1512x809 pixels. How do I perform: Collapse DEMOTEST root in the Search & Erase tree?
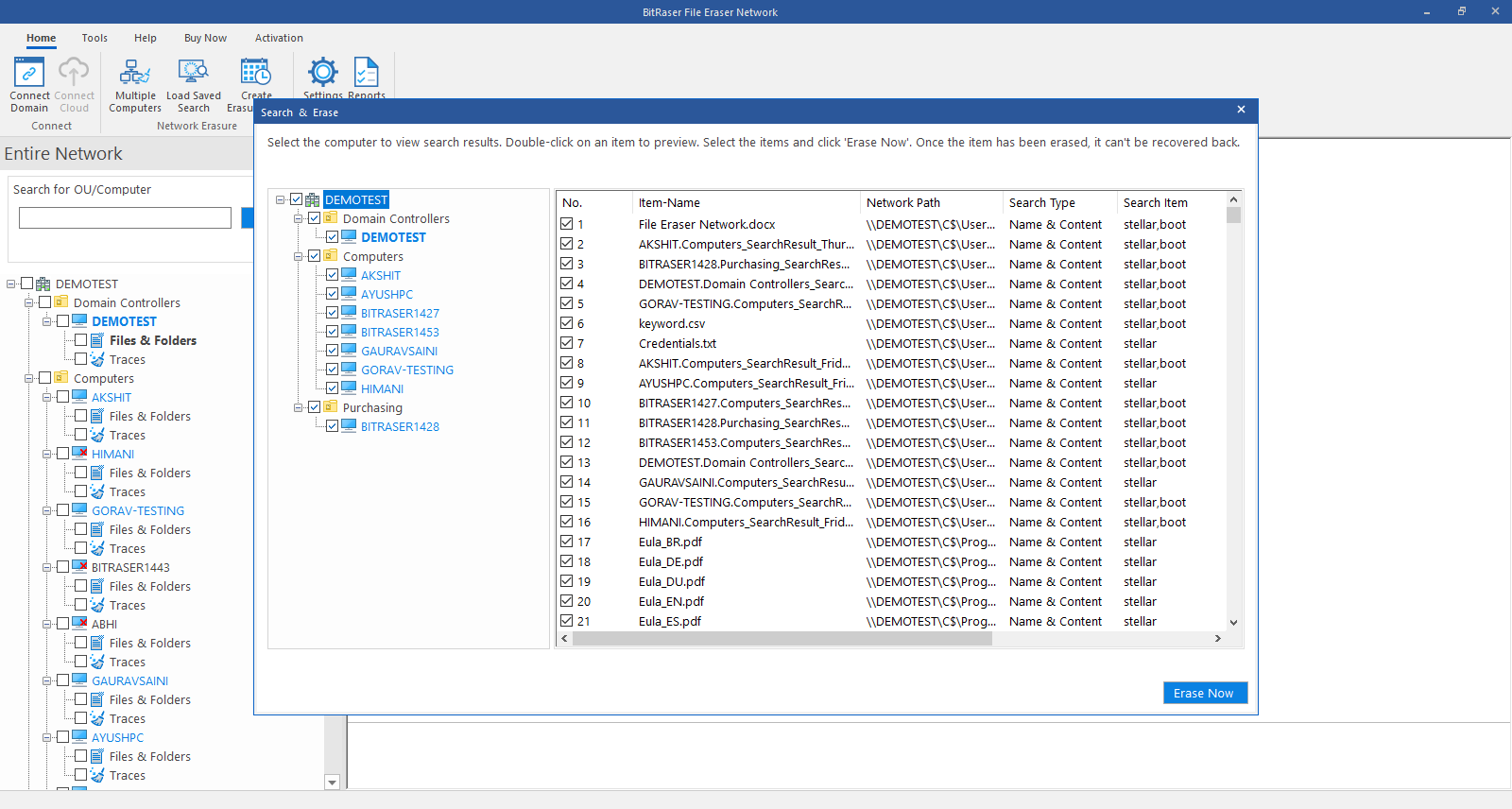[281, 199]
